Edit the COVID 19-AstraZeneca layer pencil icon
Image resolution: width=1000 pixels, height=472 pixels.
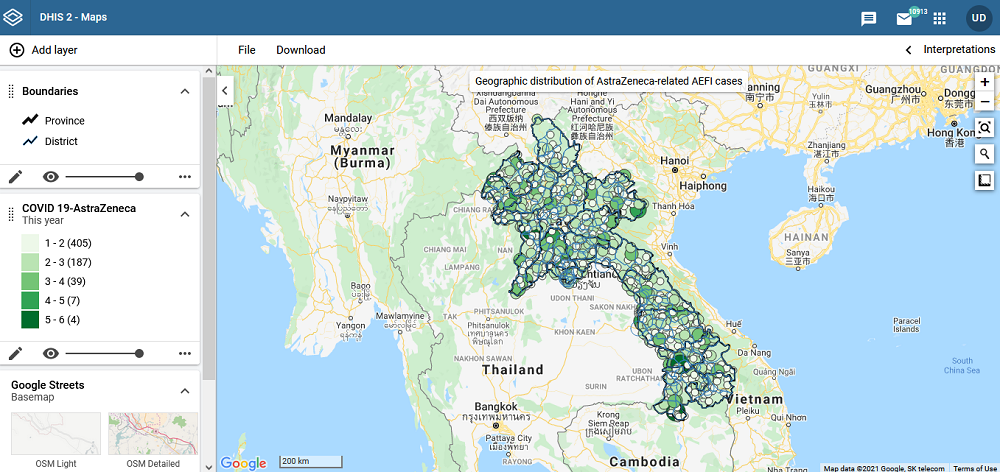[15, 353]
